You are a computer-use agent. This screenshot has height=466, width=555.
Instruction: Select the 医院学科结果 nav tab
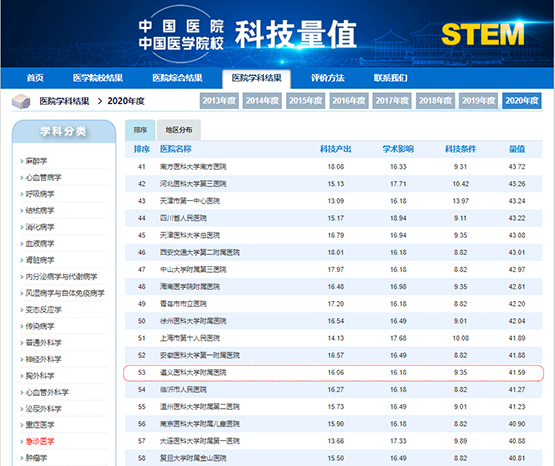[x=257, y=78]
